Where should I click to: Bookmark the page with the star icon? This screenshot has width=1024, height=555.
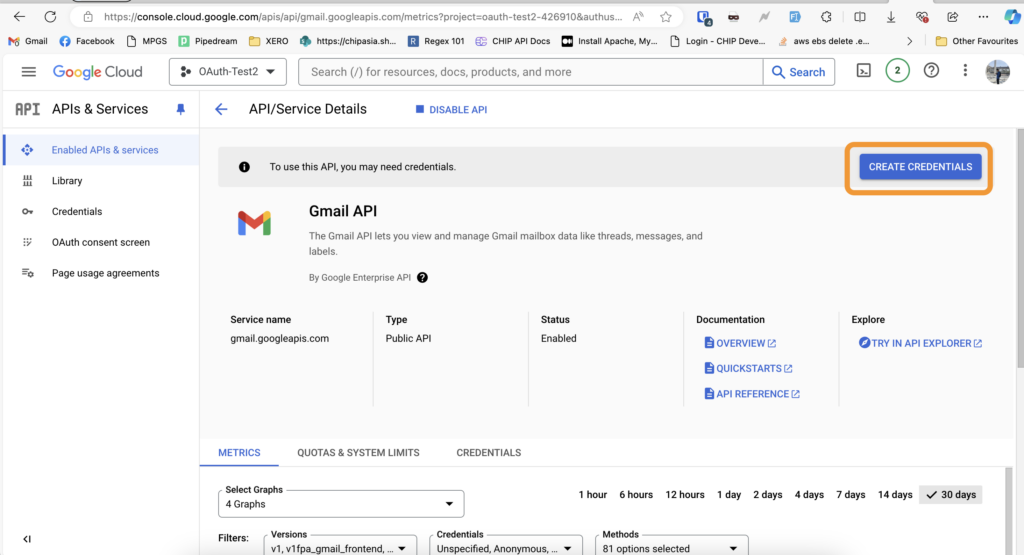pos(665,17)
